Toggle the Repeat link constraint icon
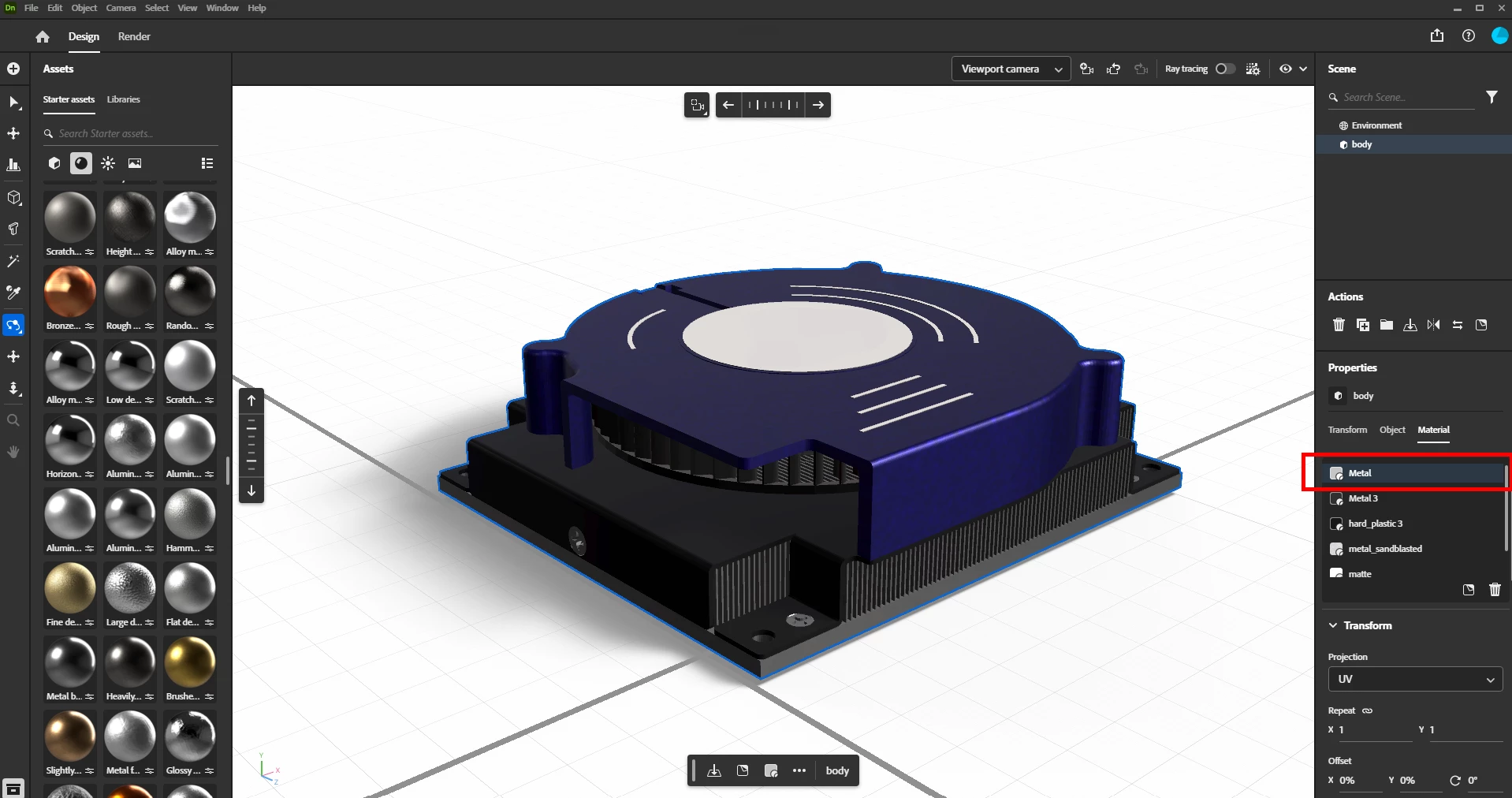1512x798 pixels. pyautogui.click(x=1368, y=710)
